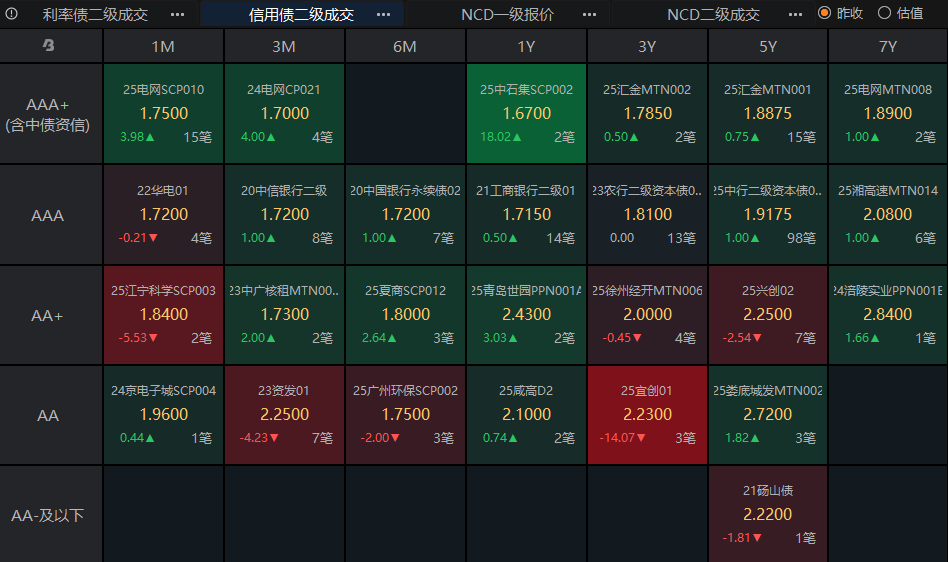Select the 昨收 radio option
948x562 pixels.
coord(840,13)
